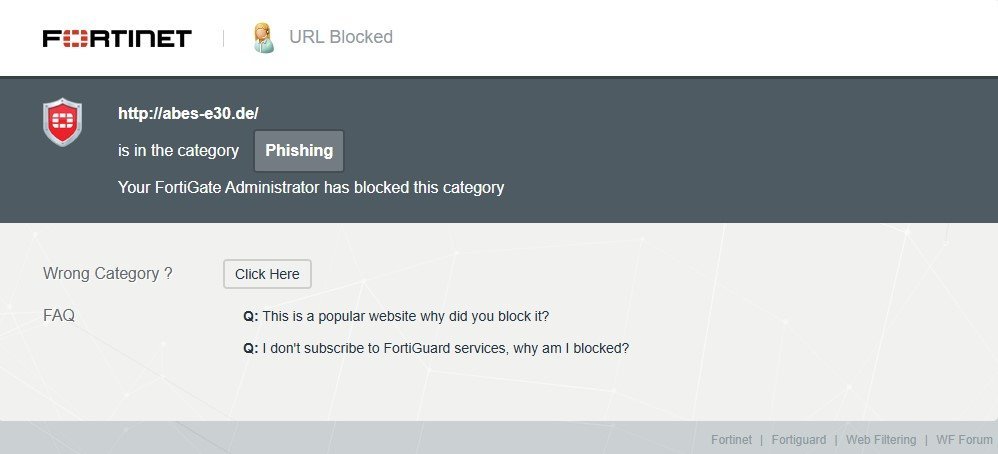
Task: Select the URL Blocked page title
Action: pos(341,37)
